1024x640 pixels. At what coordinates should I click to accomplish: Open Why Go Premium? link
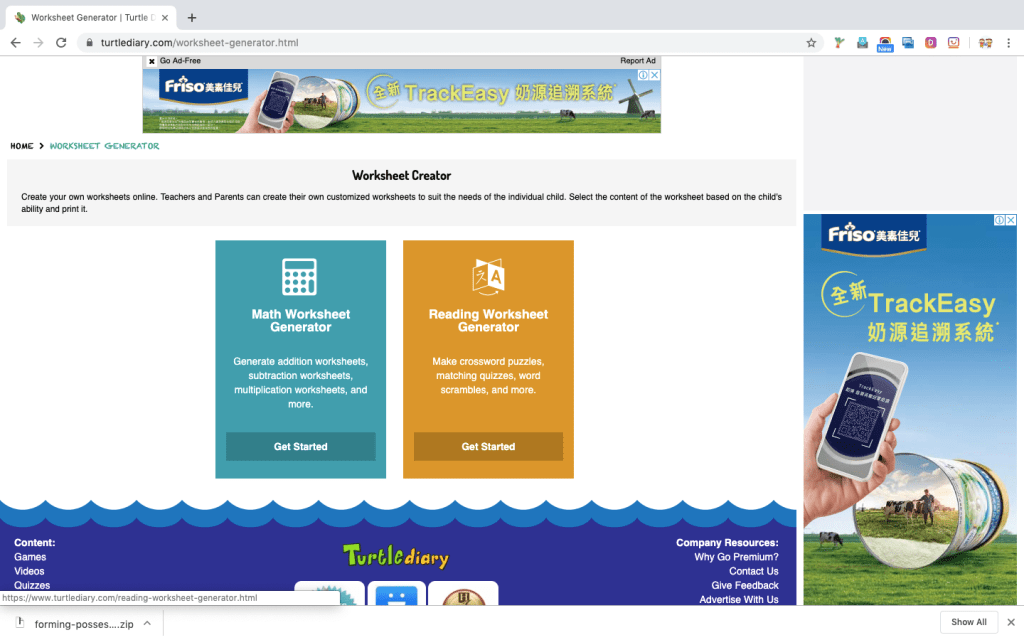(x=736, y=557)
